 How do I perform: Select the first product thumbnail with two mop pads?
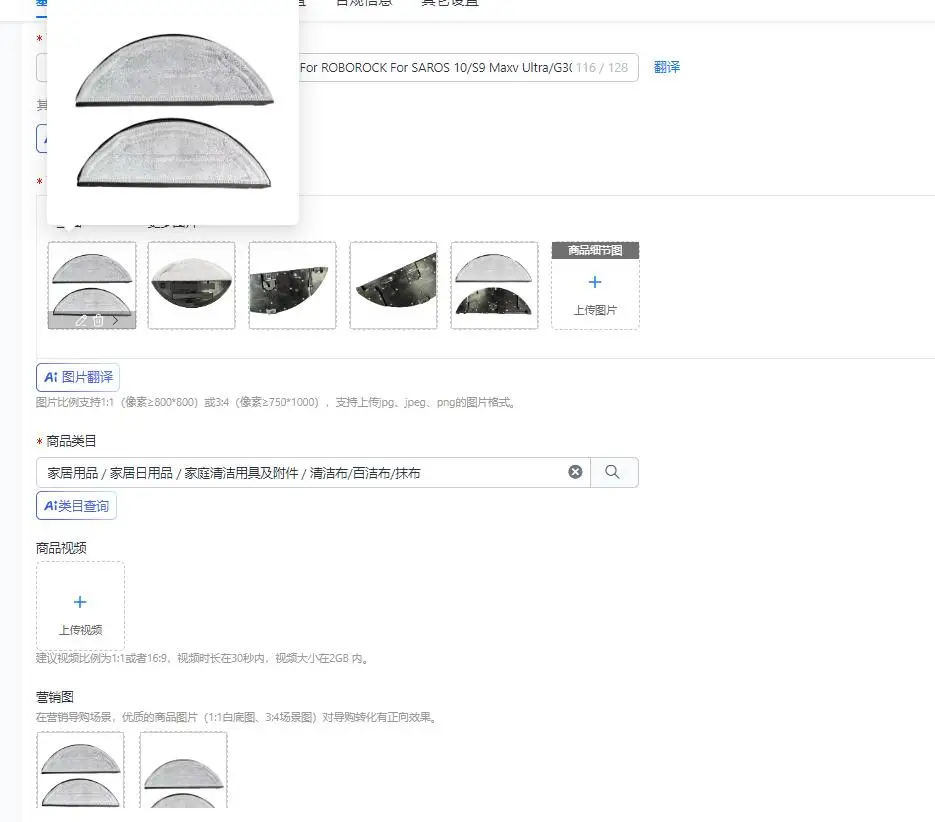[92, 285]
